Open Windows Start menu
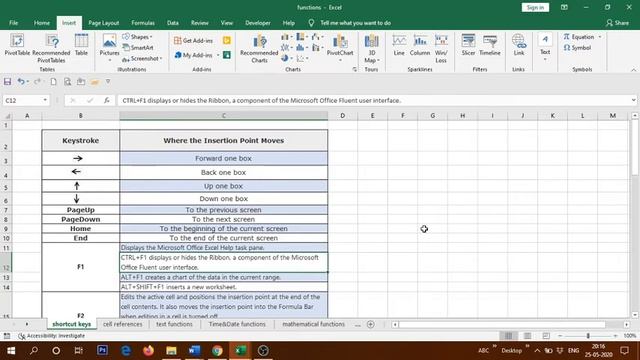The width and height of the screenshot is (640, 360). pos(11,350)
